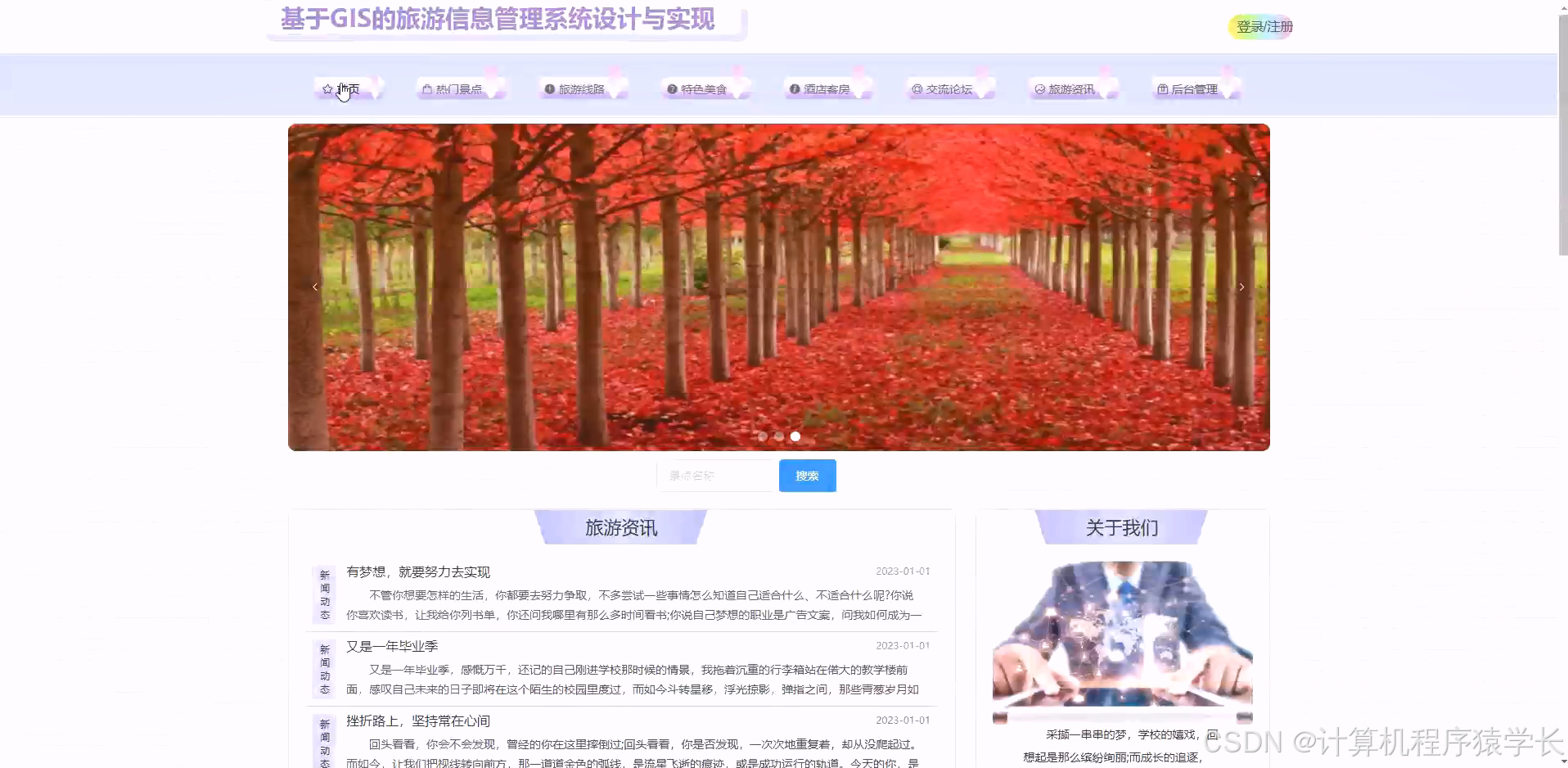Click the star icon beside 首页

point(328,89)
